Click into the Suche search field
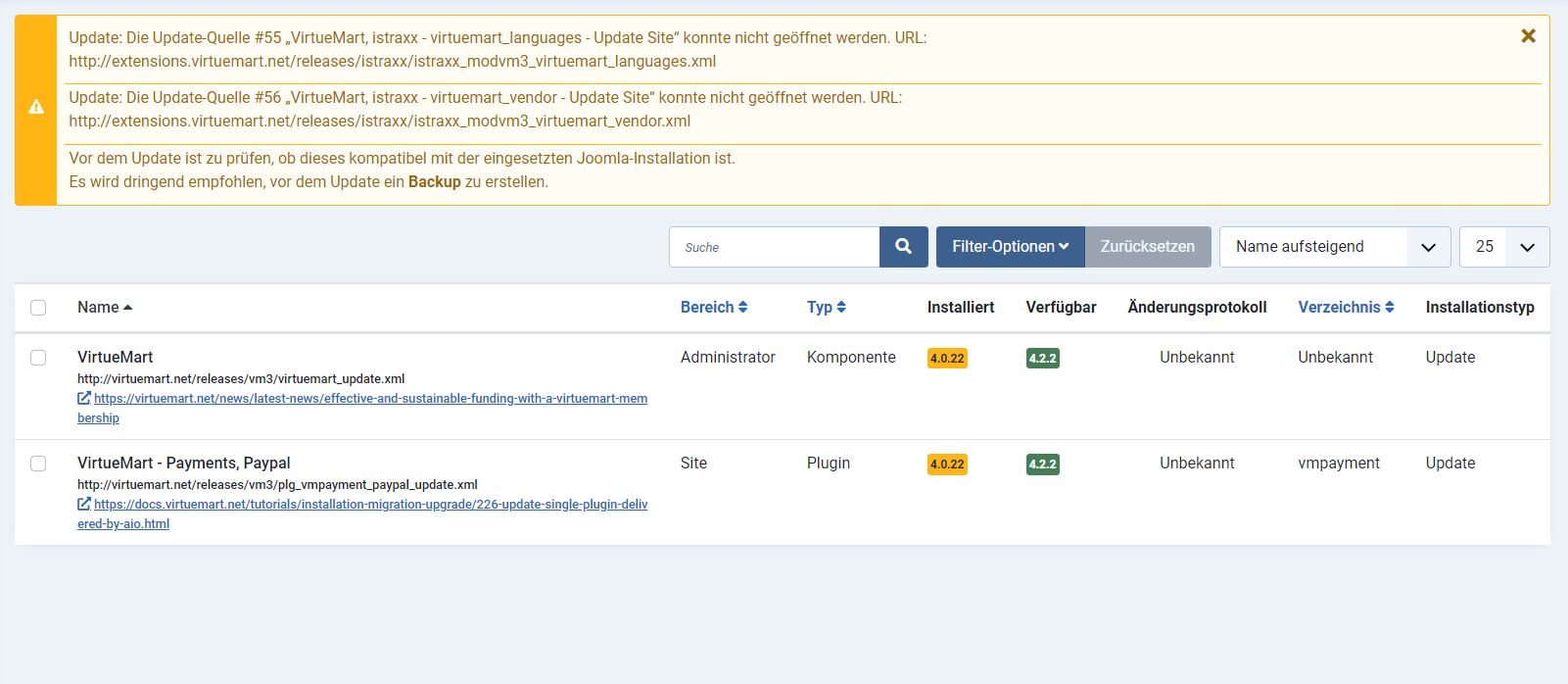Image resolution: width=1568 pixels, height=684 pixels. click(775, 247)
